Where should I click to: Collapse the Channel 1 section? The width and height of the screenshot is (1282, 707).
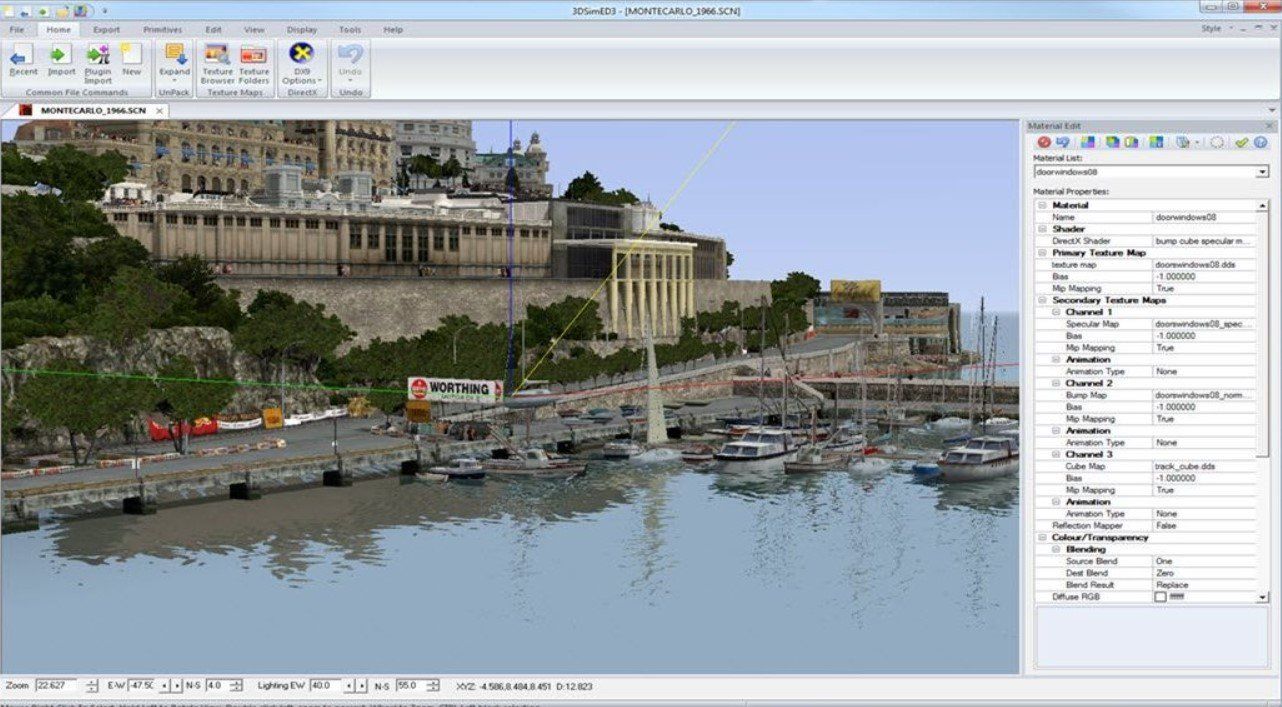click(x=1054, y=312)
